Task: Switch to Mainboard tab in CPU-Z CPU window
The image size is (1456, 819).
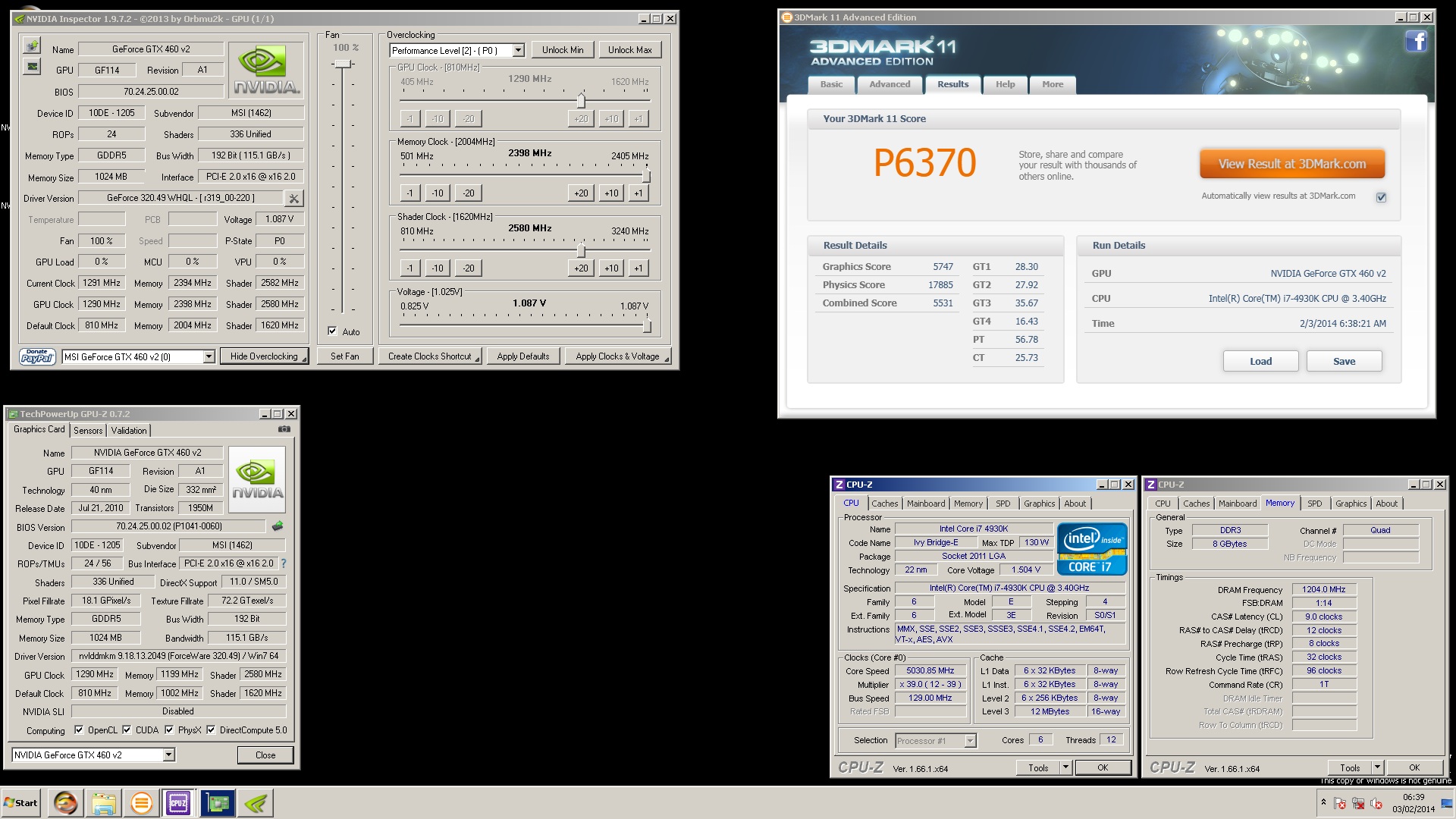Action: pyautogui.click(x=926, y=504)
